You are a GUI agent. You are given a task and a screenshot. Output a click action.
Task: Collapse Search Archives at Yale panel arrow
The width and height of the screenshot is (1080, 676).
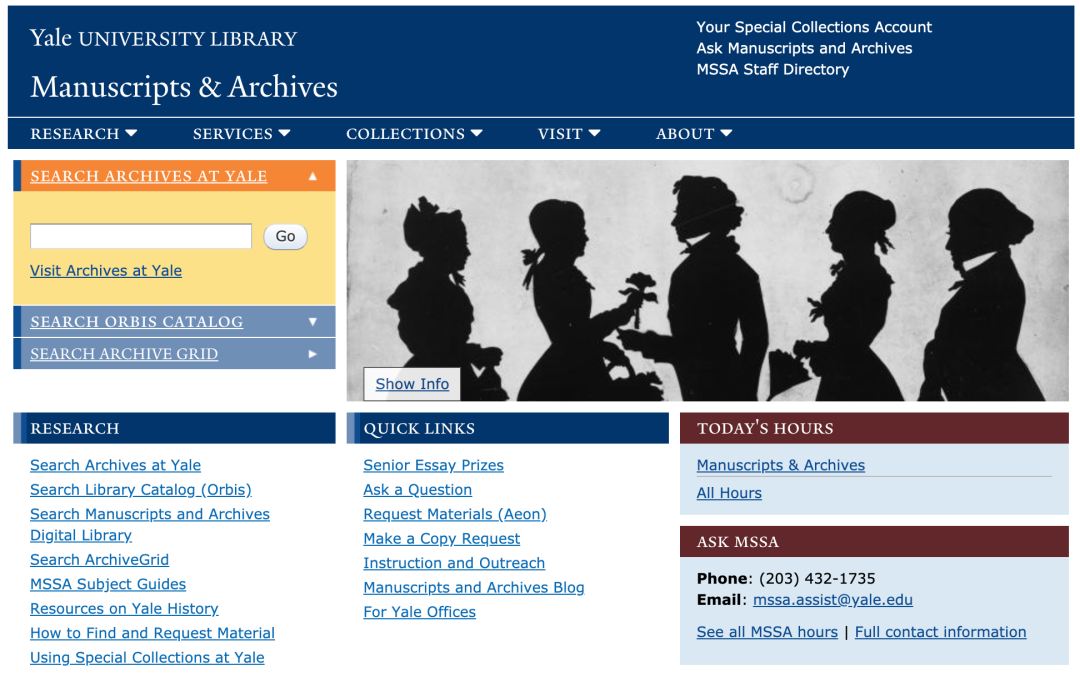point(313,176)
